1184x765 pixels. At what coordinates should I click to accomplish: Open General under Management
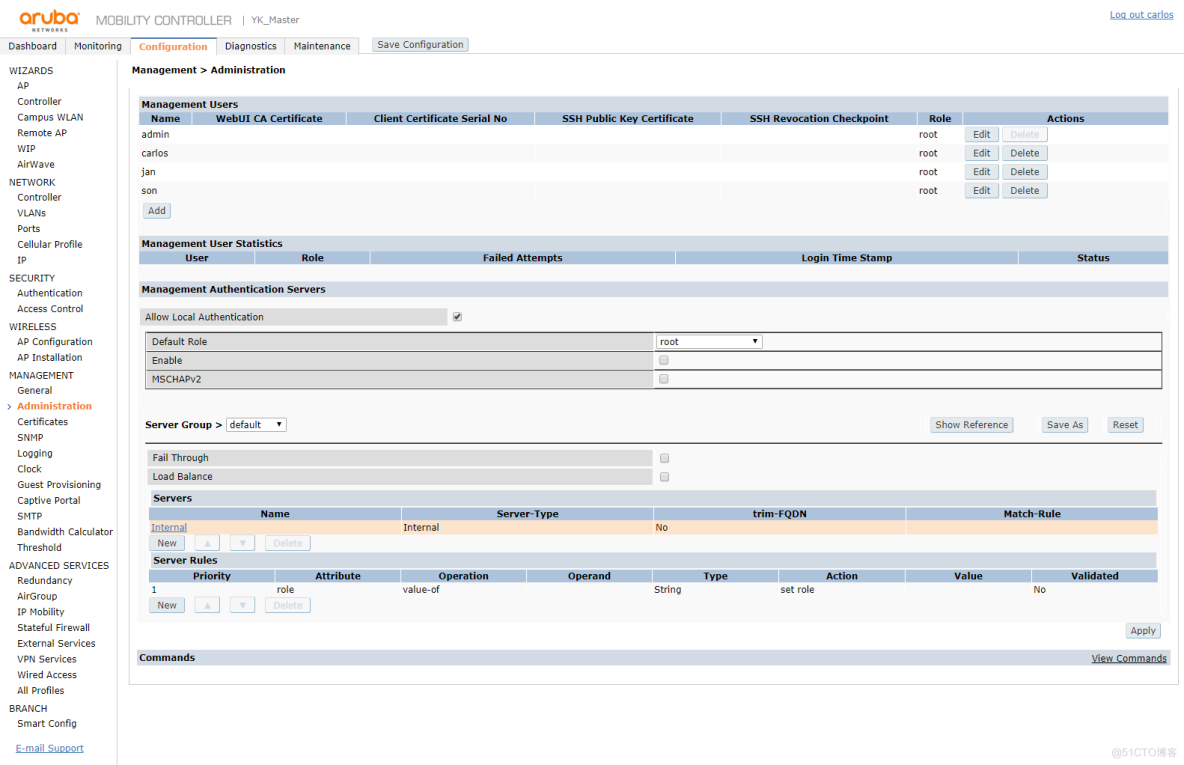[x=35, y=390]
